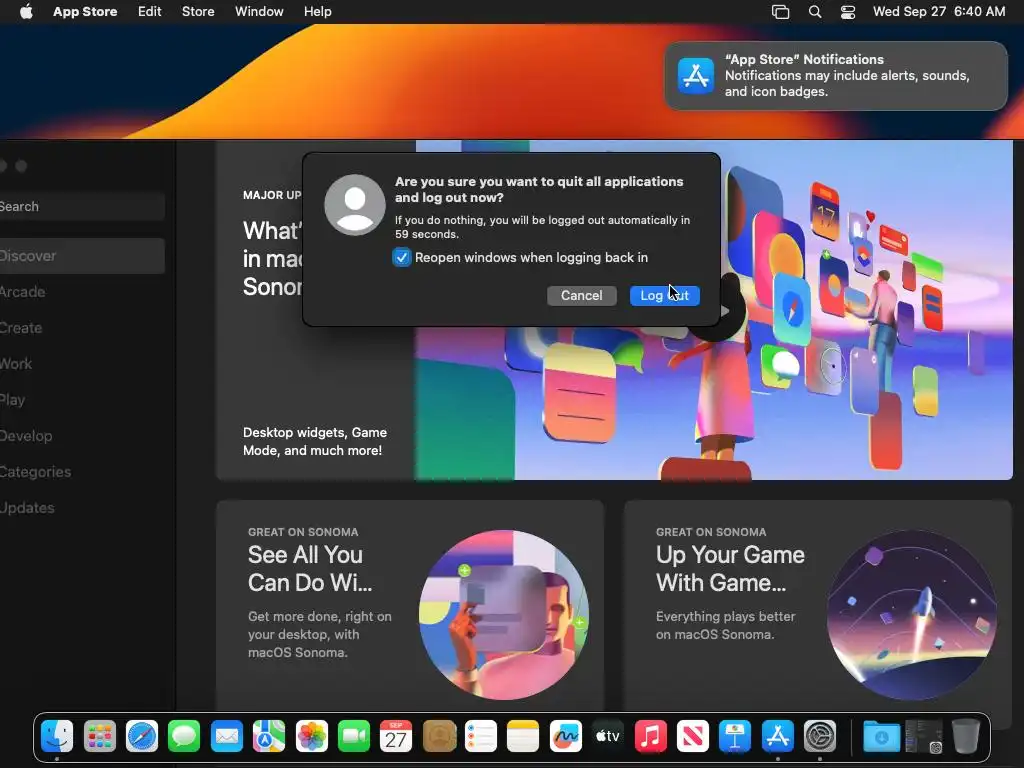
Task: Open System Settings from the Dock
Action: coord(820,737)
